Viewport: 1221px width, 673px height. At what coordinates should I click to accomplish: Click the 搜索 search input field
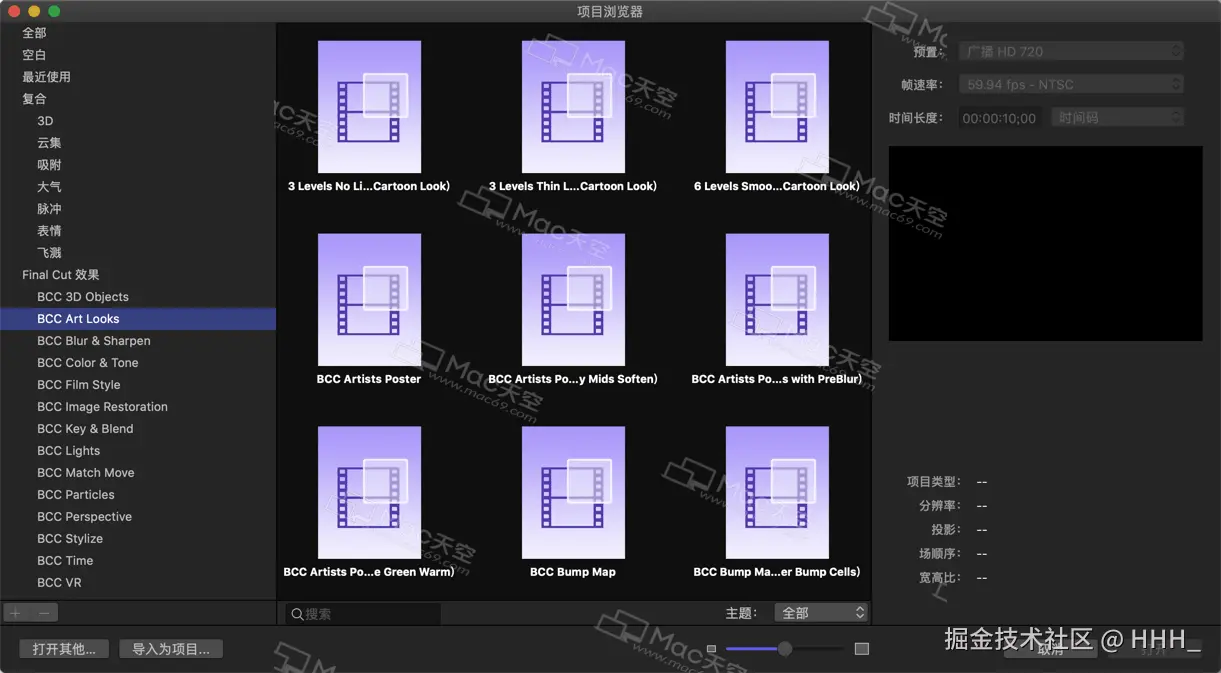coord(362,614)
